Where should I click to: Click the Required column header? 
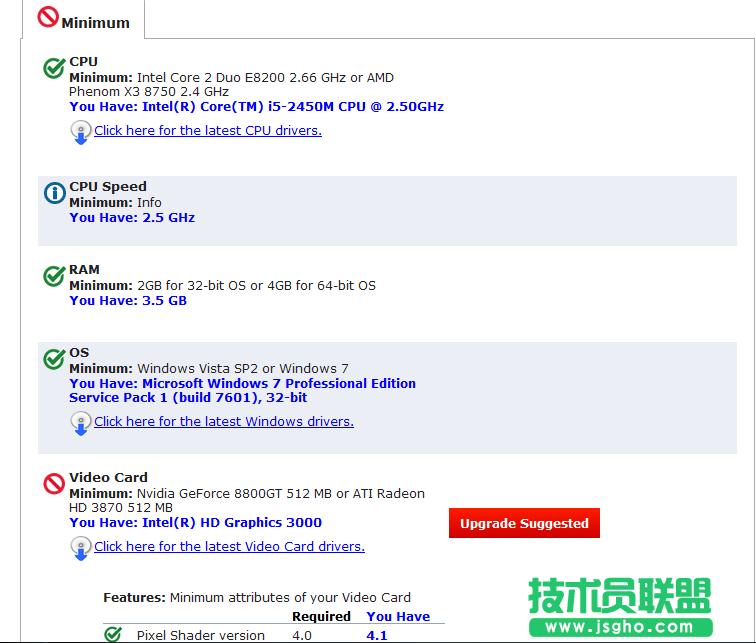(321, 616)
